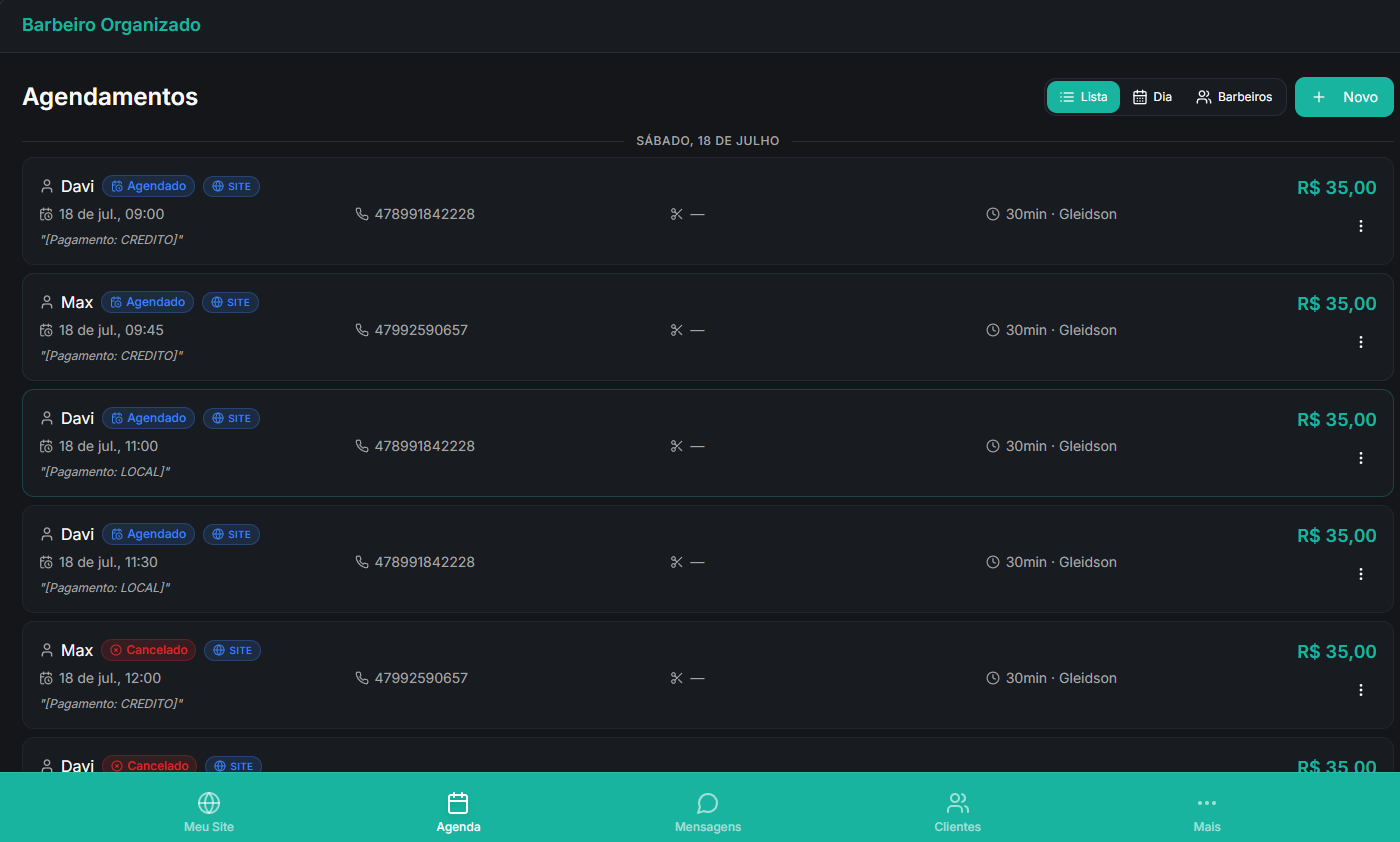This screenshot has width=1400, height=842.
Task: Click calendar icon beside 18 de jul., 12:00
Action: pyautogui.click(x=46, y=678)
